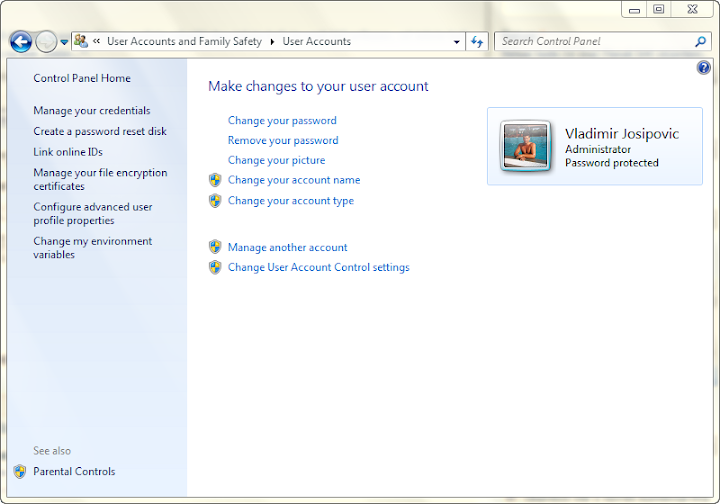The width and height of the screenshot is (720, 504).
Task: Open Change my environment variables
Action: pos(92,248)
